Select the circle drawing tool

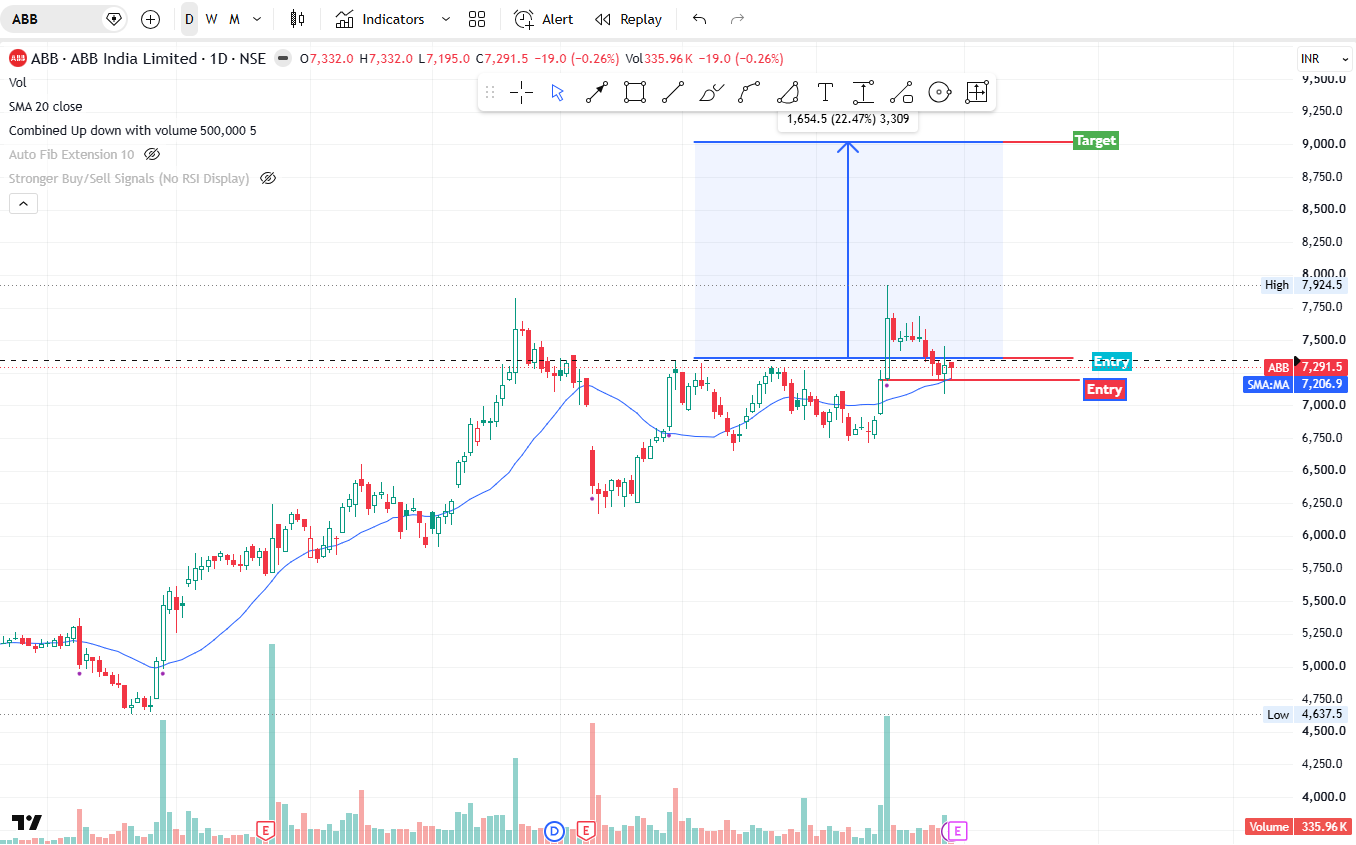(x=939, y=93)
